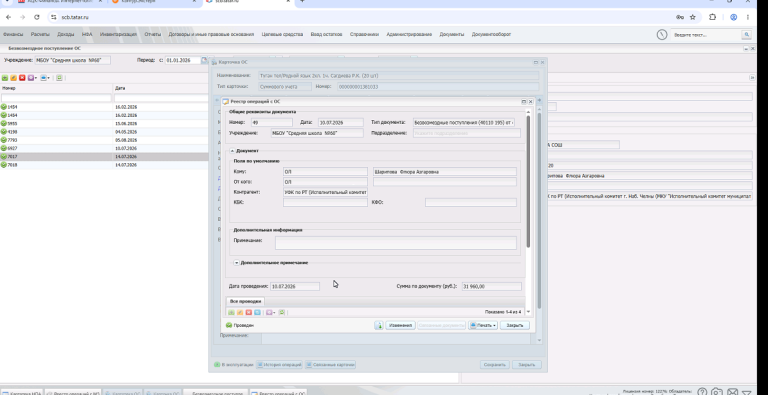Click Связанные карточки button in Карточка ОС
Image resolution: width=768 pixels, height=395 pixels.
click(x=331, y=365)
